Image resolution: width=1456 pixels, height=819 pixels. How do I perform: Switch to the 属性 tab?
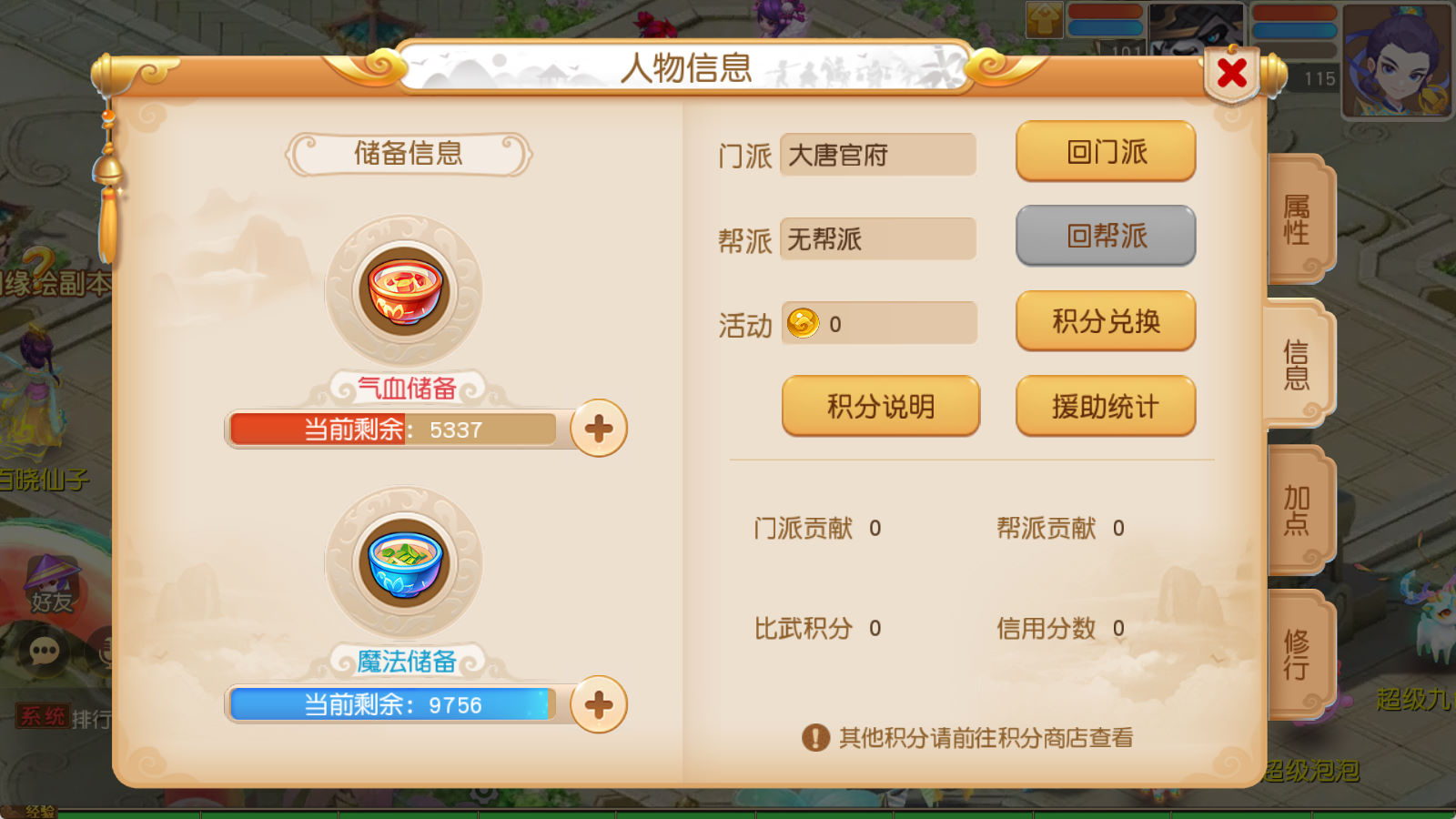[x=1299, y=219]
